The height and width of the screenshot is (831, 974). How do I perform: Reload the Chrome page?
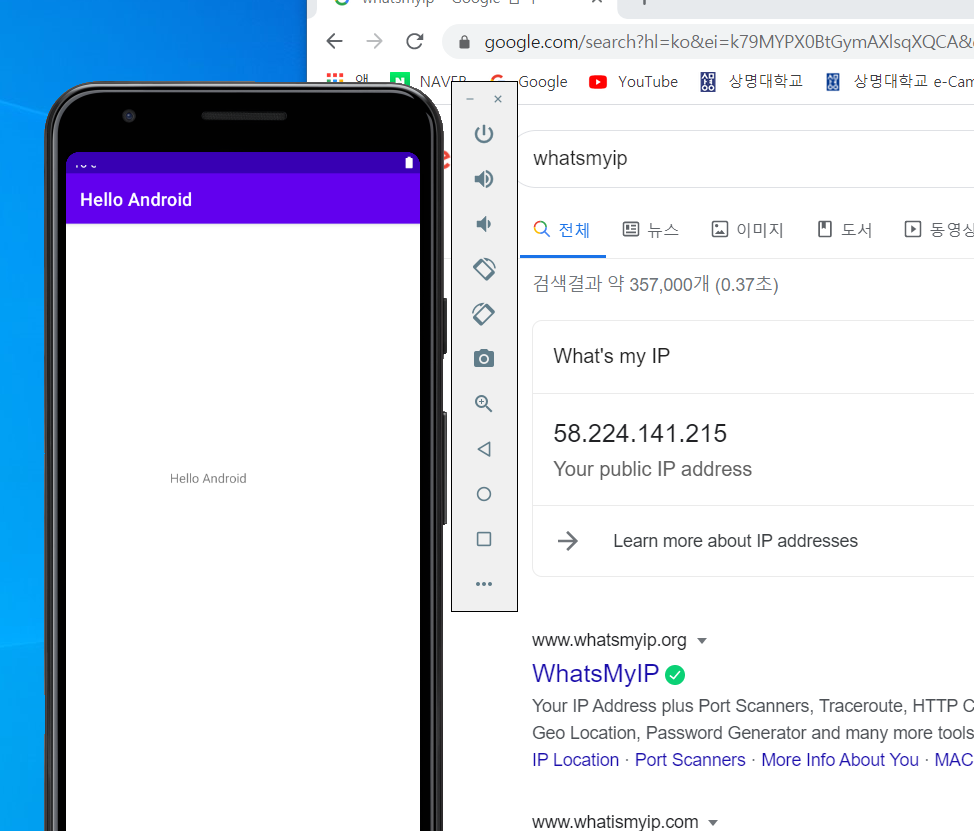(x=415, y=42)
